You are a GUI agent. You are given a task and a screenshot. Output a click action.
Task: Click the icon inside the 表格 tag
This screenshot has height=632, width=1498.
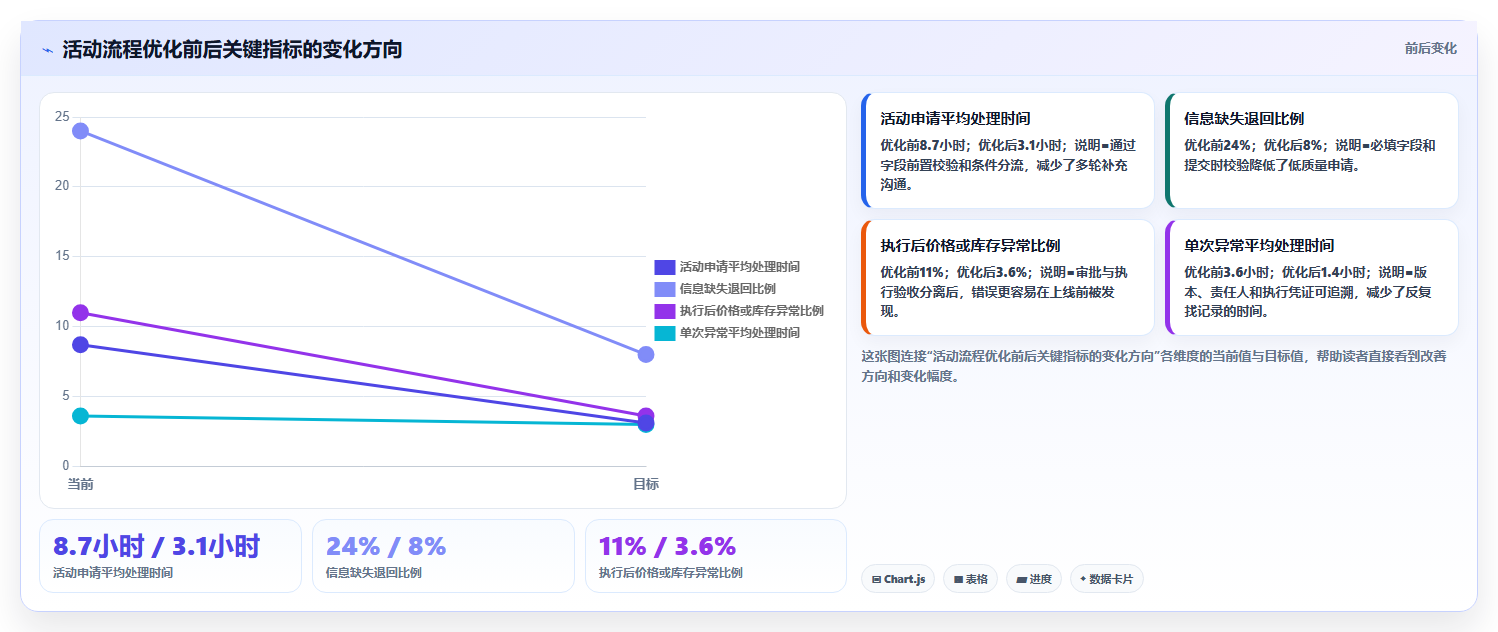tap(958, 579)
